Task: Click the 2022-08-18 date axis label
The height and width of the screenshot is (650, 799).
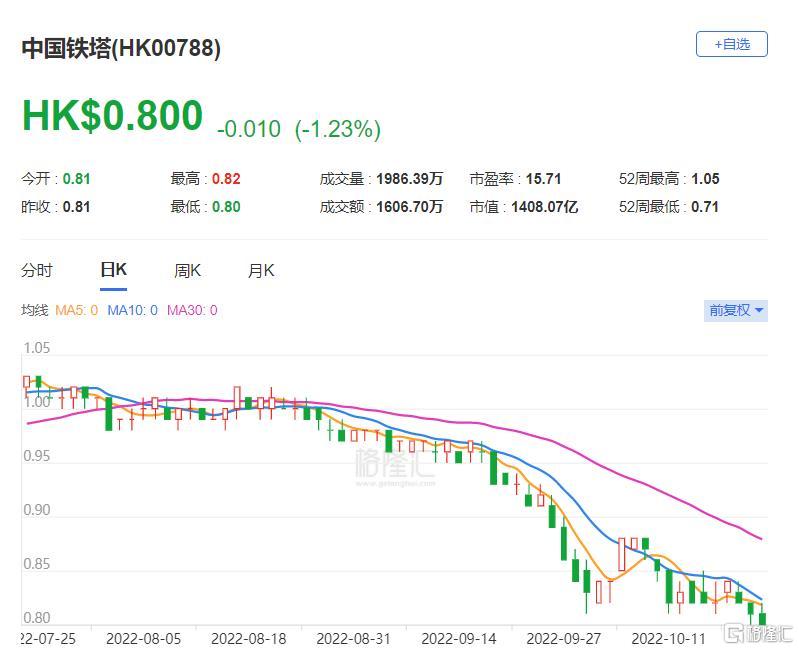Action: tap(249, 638)
